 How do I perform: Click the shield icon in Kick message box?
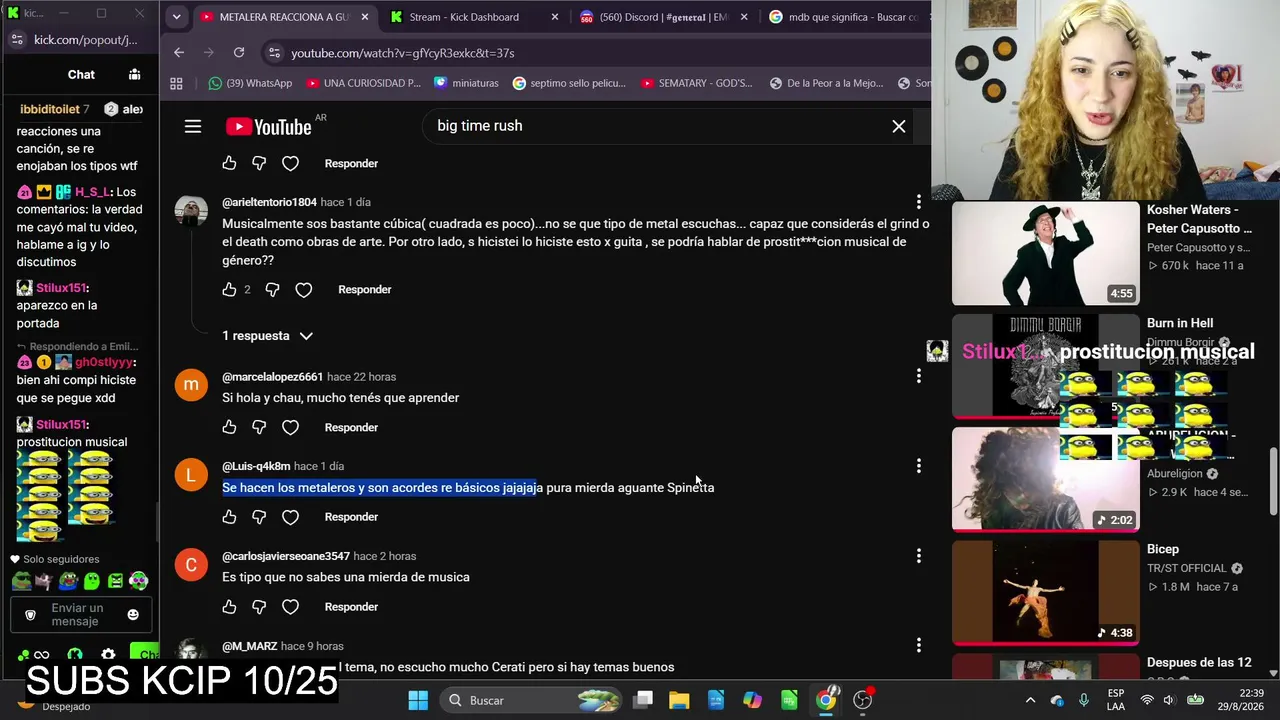pos(30,614)
